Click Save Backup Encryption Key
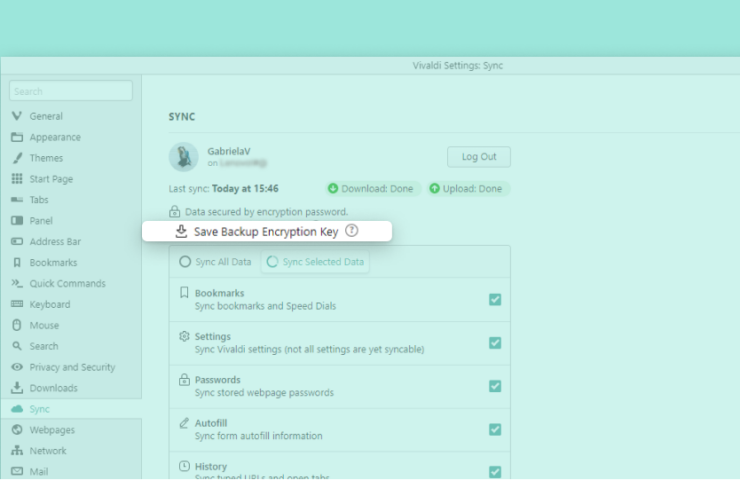This screenshot has height=480, width=740. (267, 231)
